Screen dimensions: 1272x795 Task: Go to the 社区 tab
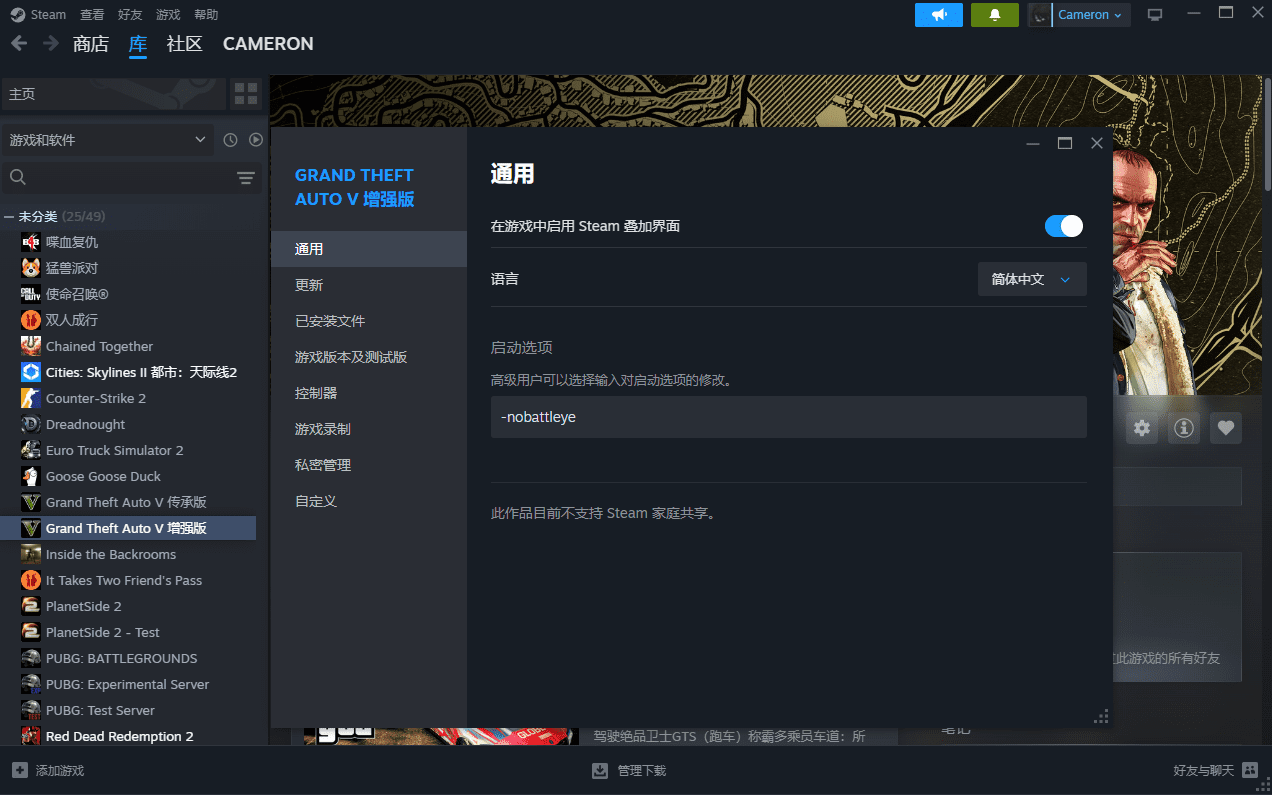pos(185,44)
